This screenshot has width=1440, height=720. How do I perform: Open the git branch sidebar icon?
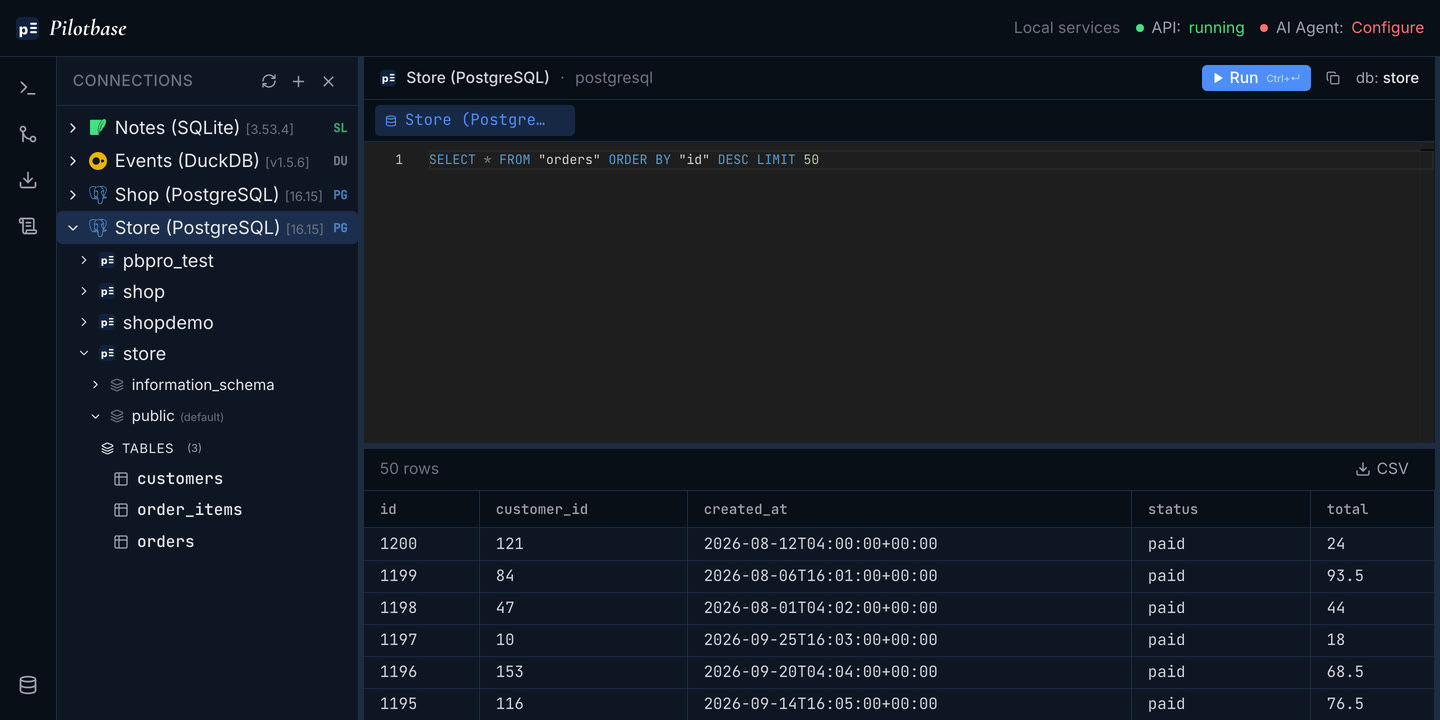(x=28, y=134)
